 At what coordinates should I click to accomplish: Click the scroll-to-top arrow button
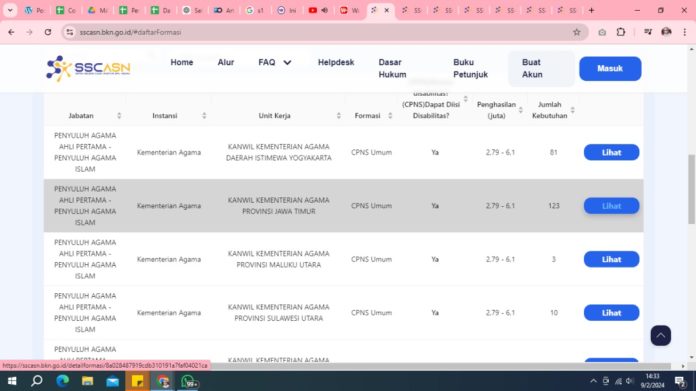(x=660, y=336)
